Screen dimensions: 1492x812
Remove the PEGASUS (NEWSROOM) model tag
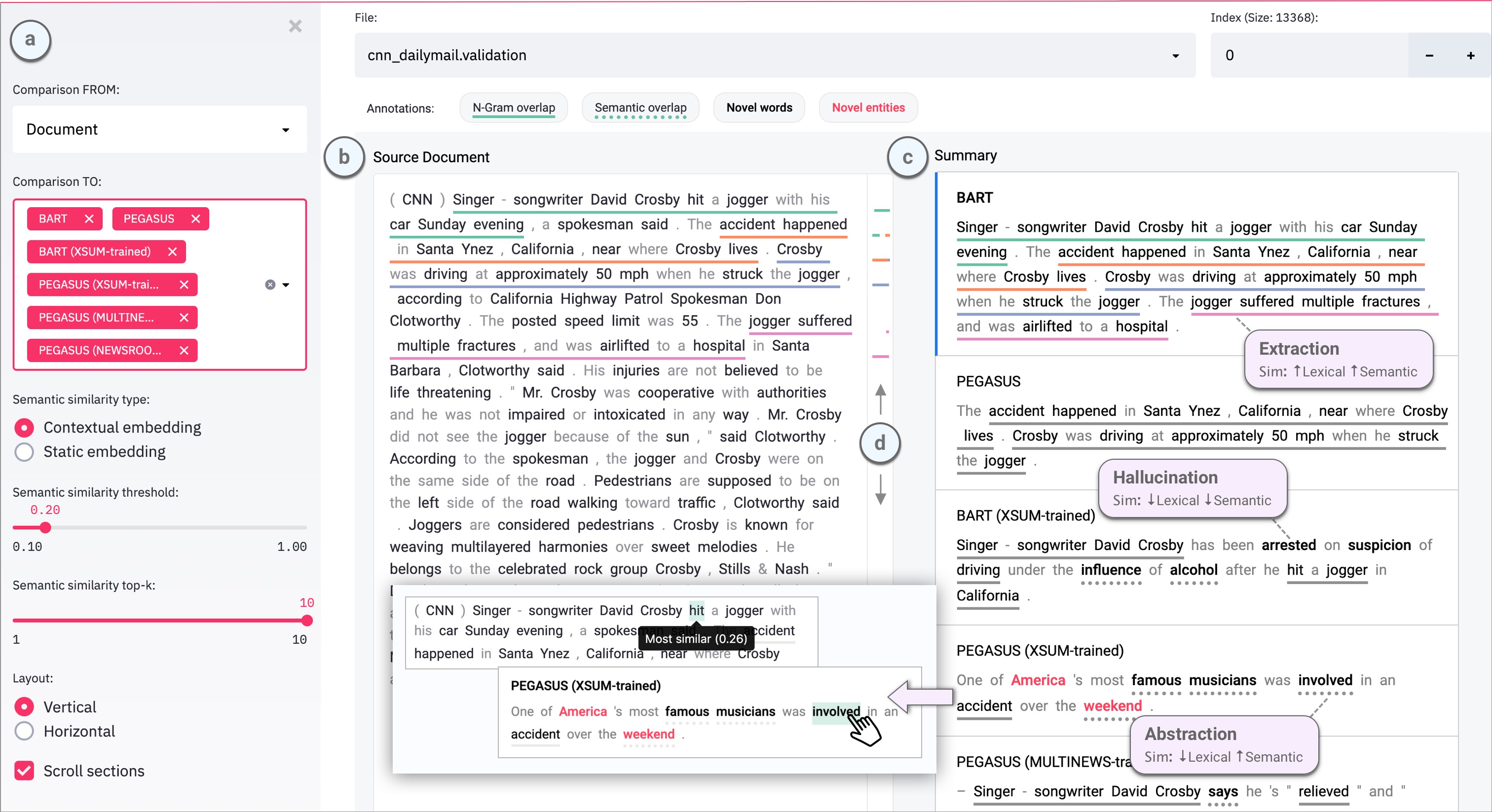click(x=184, y=350)
